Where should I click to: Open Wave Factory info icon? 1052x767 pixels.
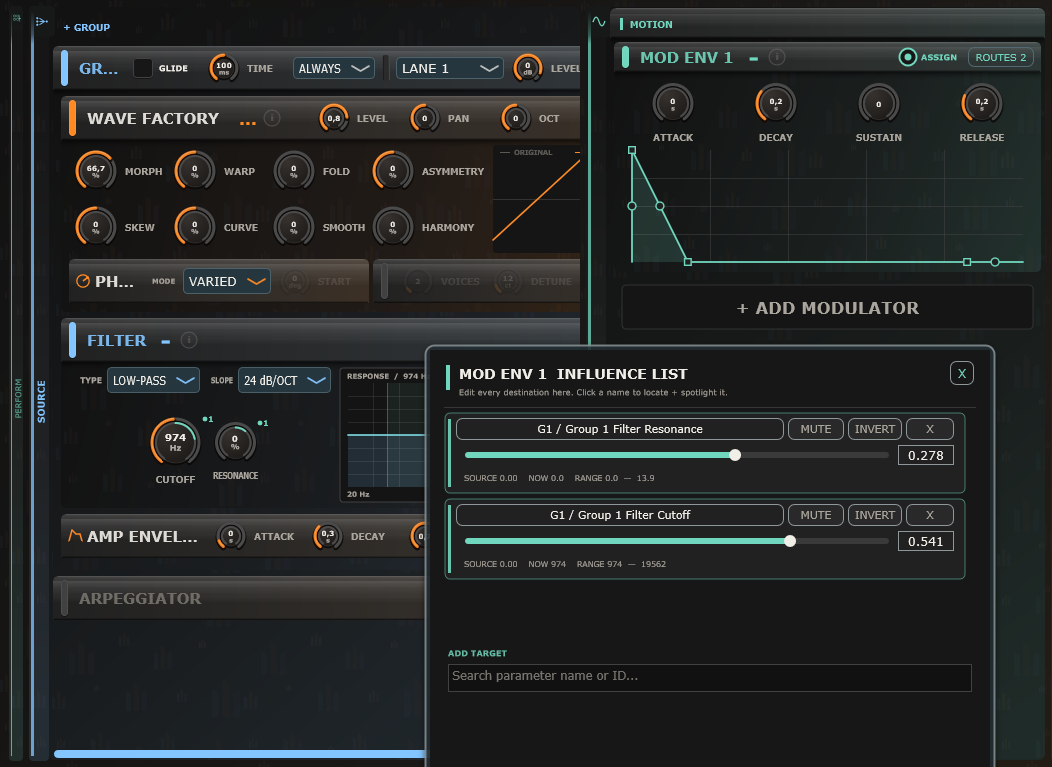(272, 118)
